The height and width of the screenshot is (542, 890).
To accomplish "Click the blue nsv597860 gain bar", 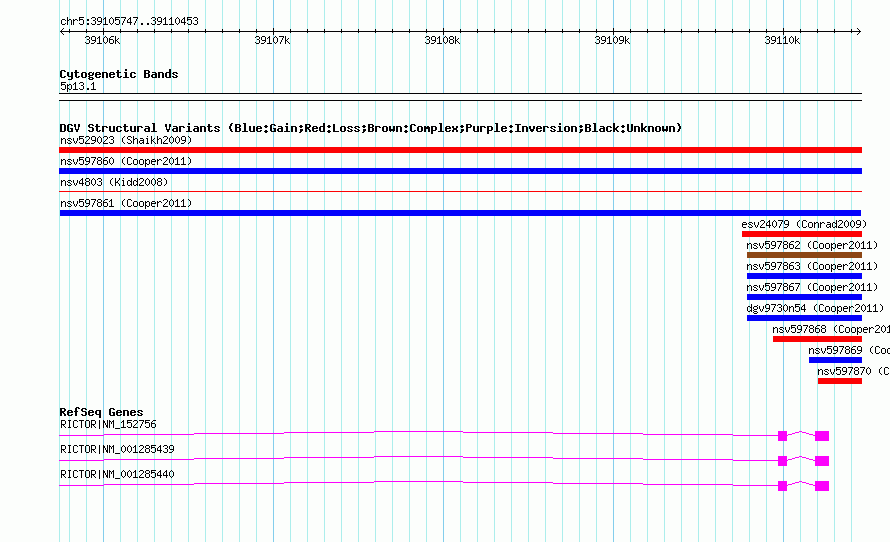I will pyautogui.click(x=460, y=171).
